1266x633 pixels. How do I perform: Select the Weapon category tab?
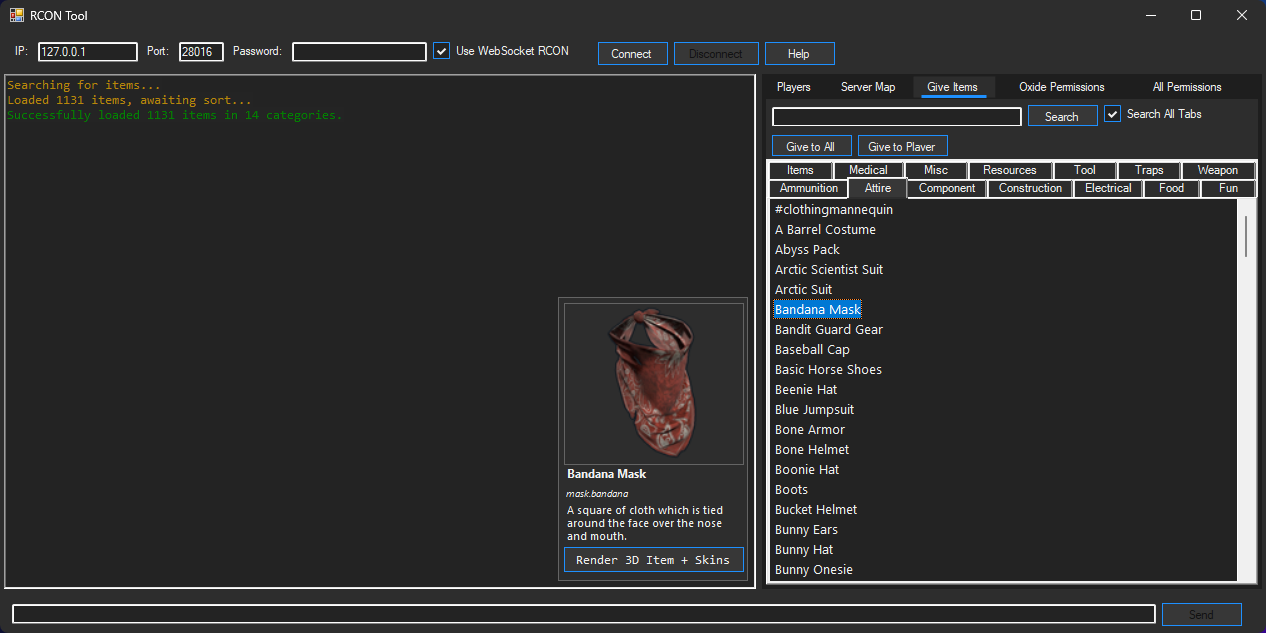click(1218, 169)
